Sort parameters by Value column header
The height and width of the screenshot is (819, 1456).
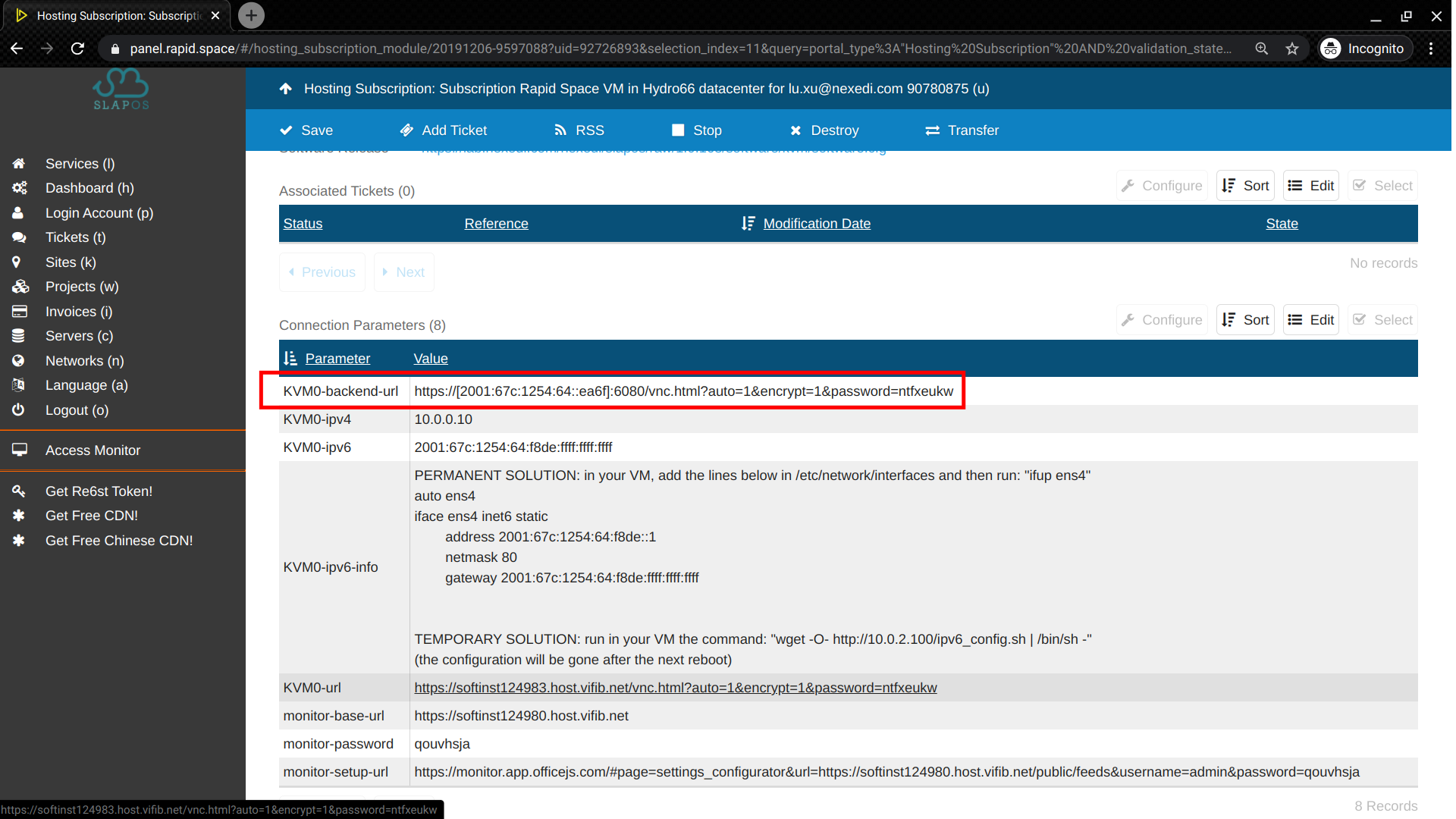tap(431, 359)
